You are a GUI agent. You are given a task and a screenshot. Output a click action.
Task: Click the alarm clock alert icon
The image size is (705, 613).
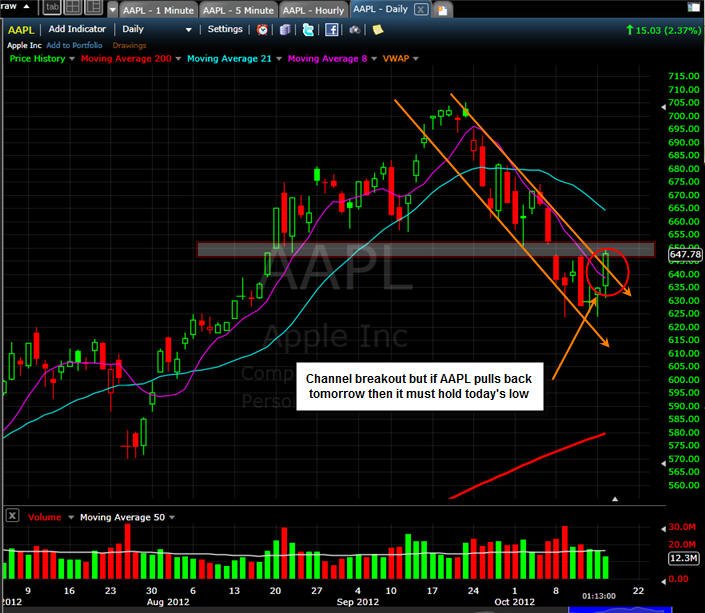coord(262,30)
